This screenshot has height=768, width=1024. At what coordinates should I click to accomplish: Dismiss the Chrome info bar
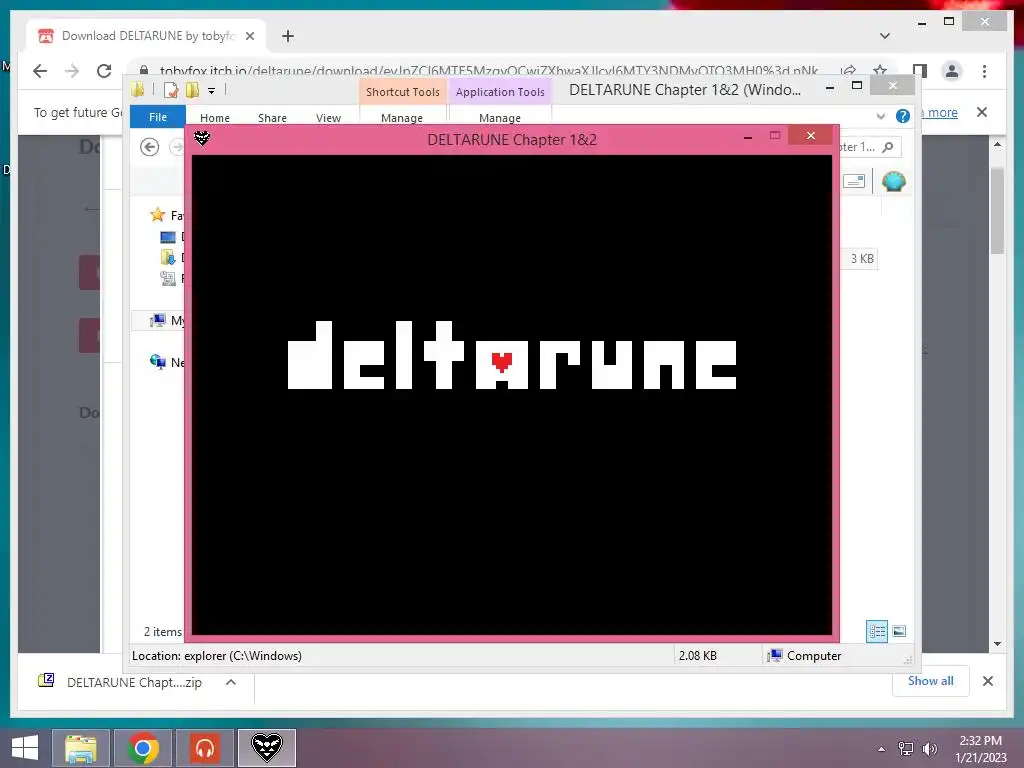click(982, 112)
